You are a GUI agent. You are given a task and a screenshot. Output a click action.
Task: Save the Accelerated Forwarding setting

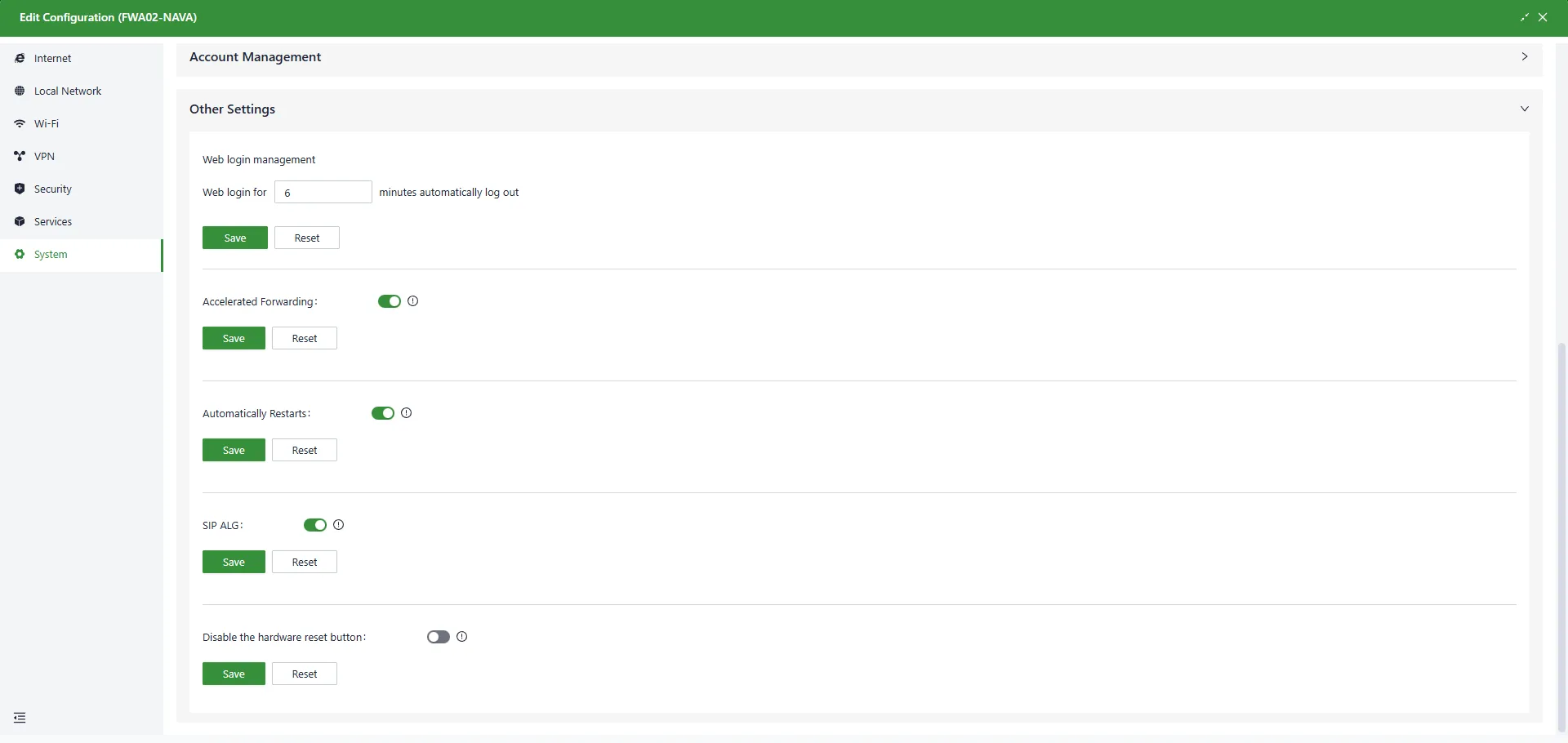[x=234, y=338]
